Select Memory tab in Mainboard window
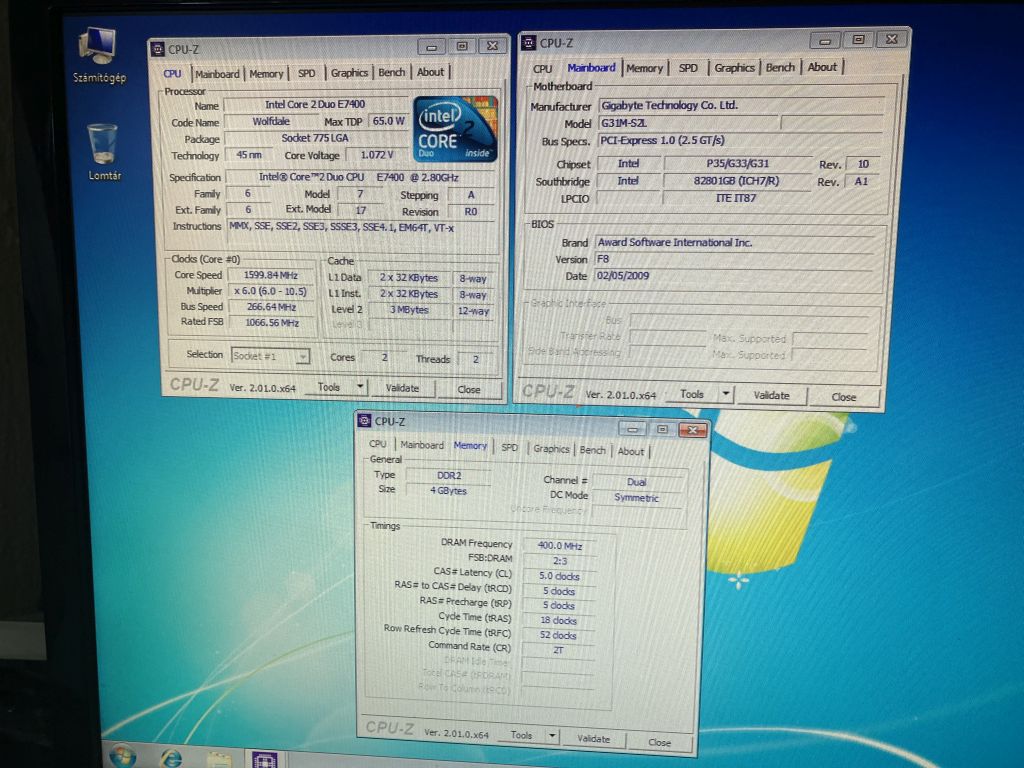The width and height of the screenshot is (1024, 768). [x=645, y=68]
